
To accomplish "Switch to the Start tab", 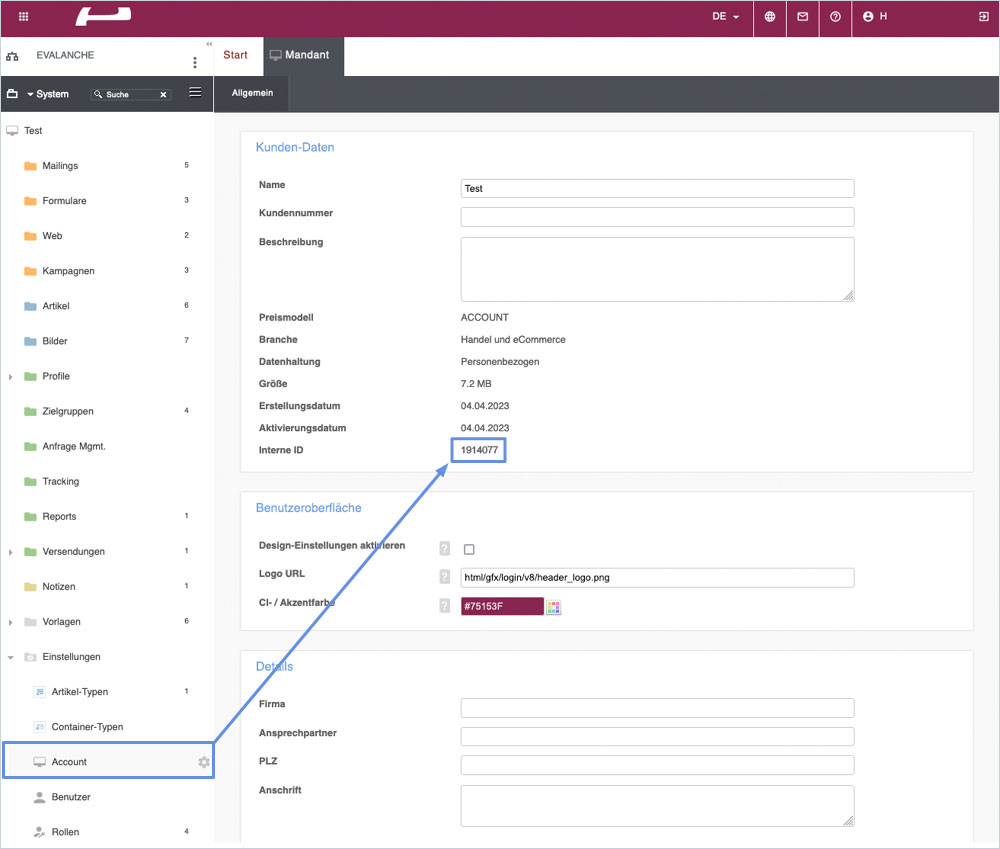I will coord(235,55).
